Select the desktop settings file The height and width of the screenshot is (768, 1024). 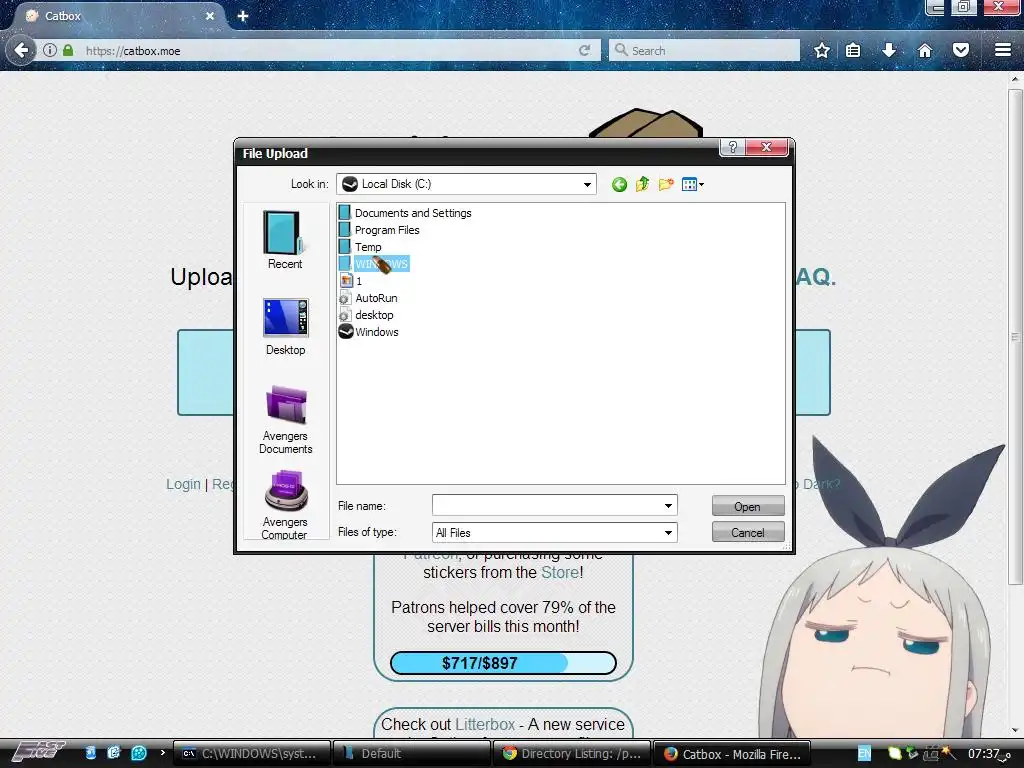point(366,315)
